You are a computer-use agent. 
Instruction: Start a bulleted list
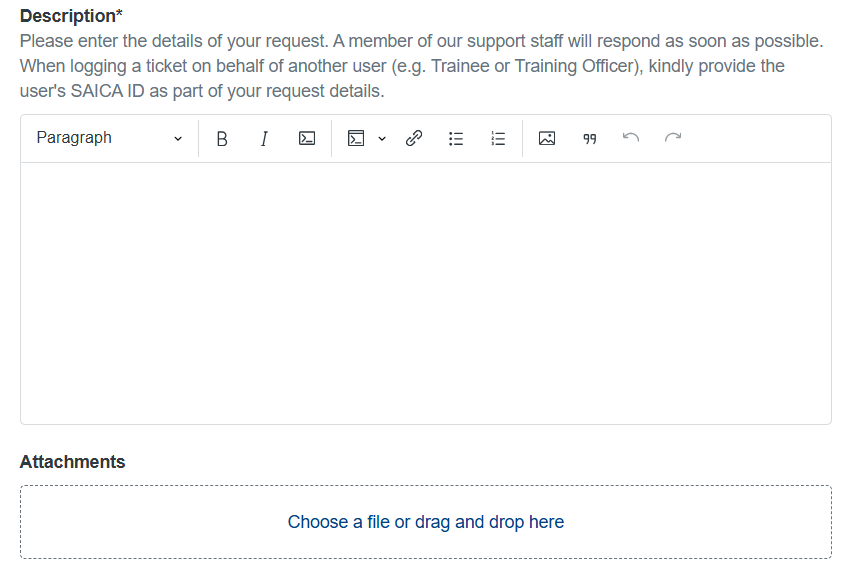coord(456,139)
